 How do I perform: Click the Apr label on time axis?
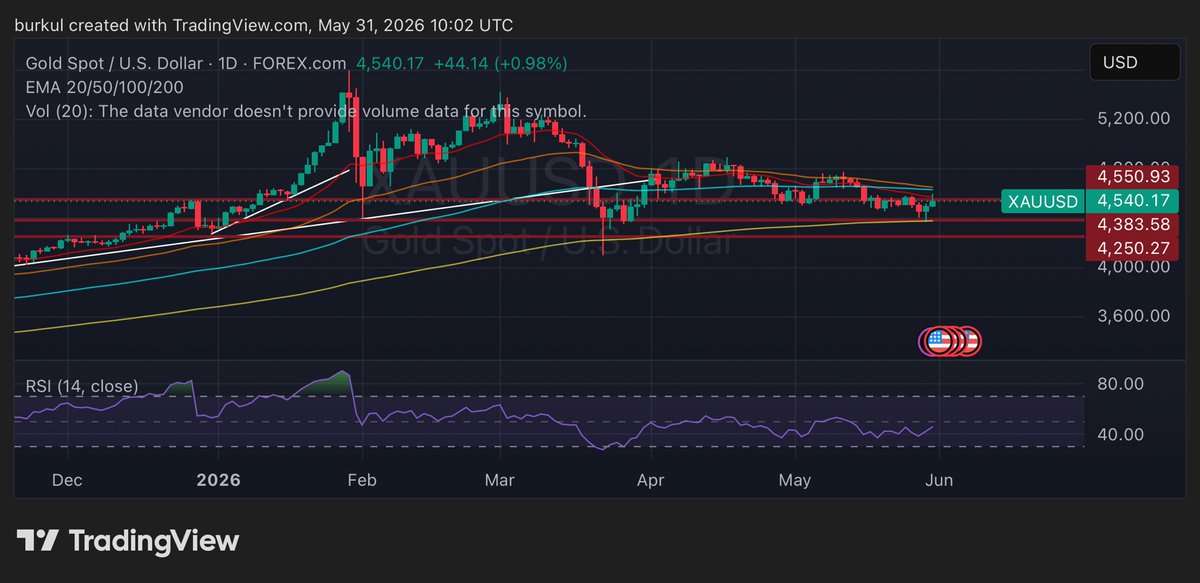pyautogui.click(x=651, y=480)
